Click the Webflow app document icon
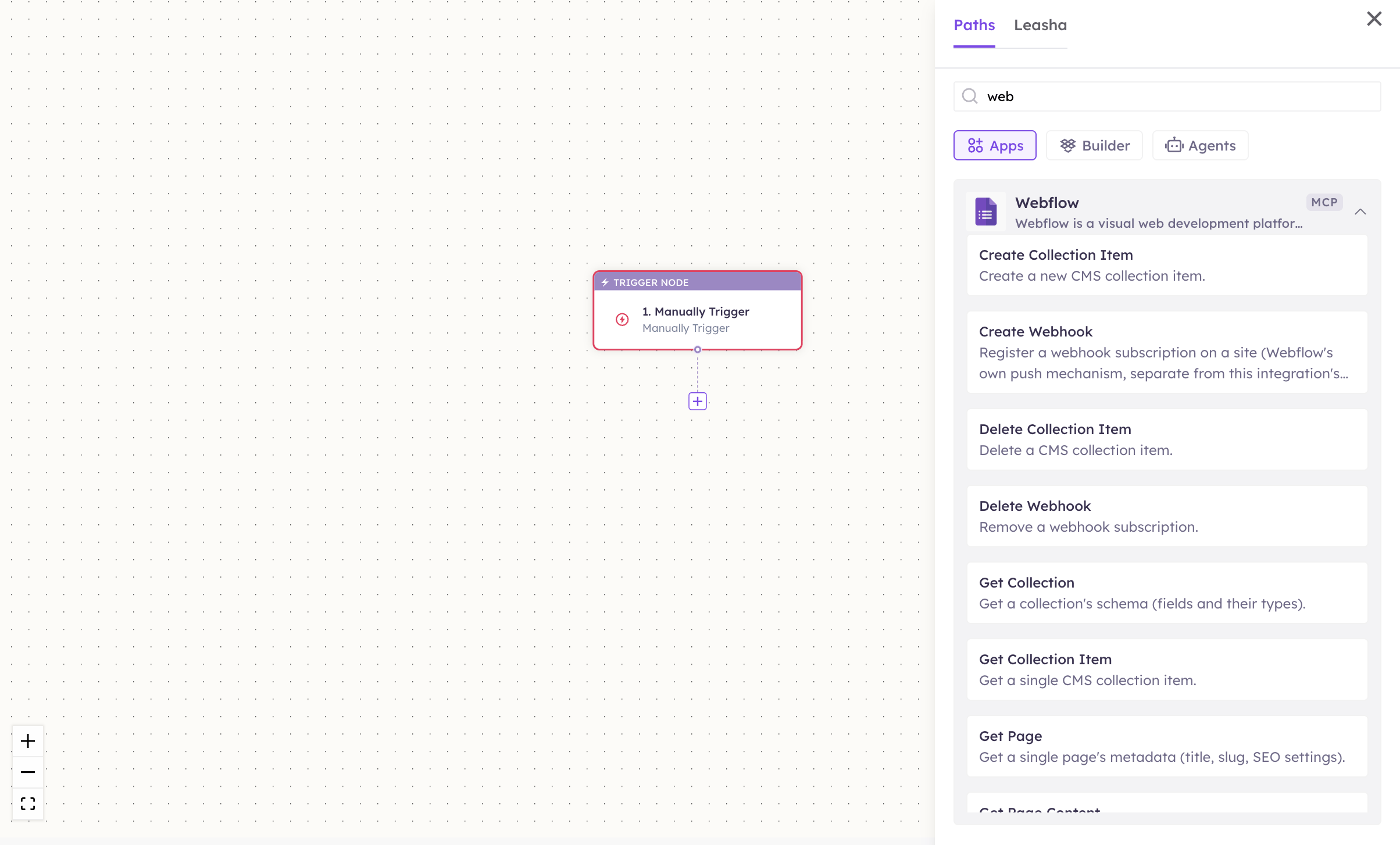The width and height of the screenshot is (1400, 845). [x=986, y=212]
